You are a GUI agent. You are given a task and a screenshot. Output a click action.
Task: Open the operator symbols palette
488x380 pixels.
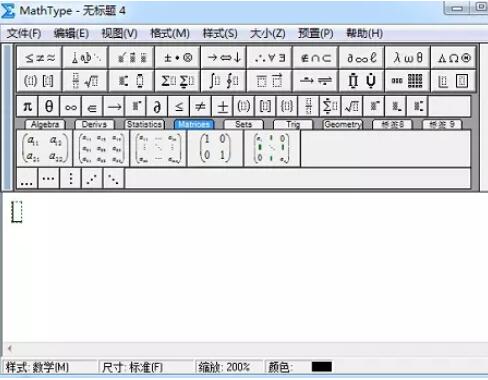tap(177, 58)
